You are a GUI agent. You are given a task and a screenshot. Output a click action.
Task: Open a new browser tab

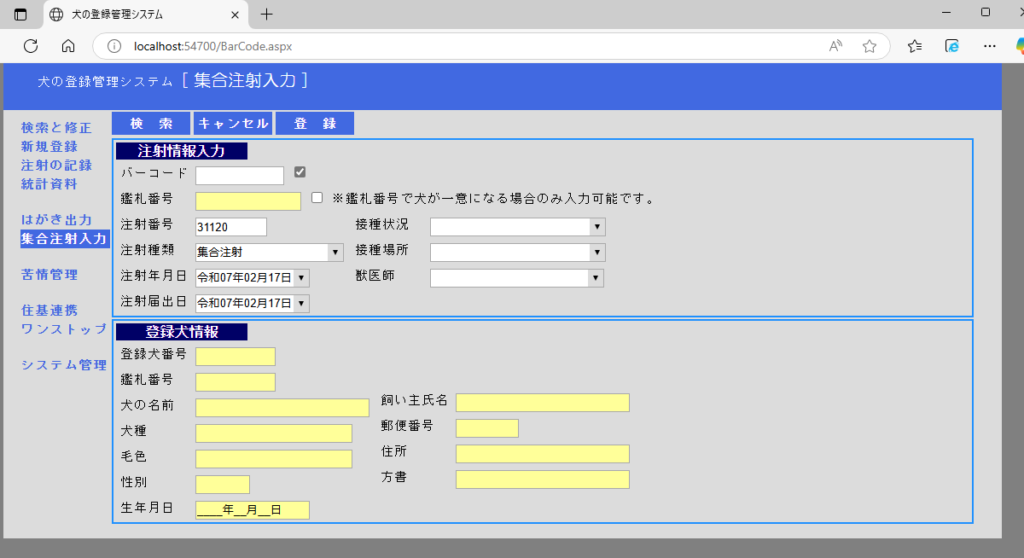pos(266,14)
